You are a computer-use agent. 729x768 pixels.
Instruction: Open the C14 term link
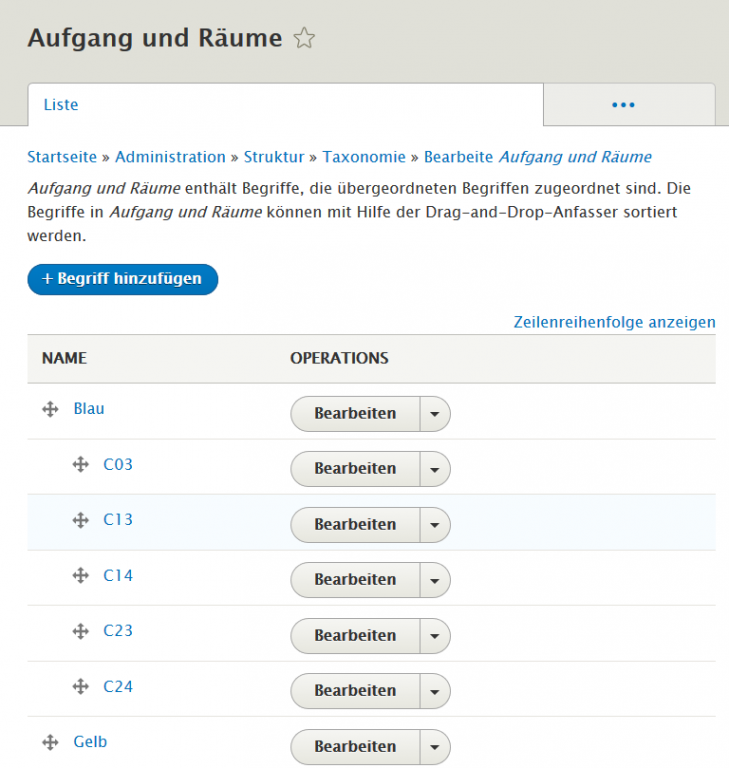pos(118,576)
